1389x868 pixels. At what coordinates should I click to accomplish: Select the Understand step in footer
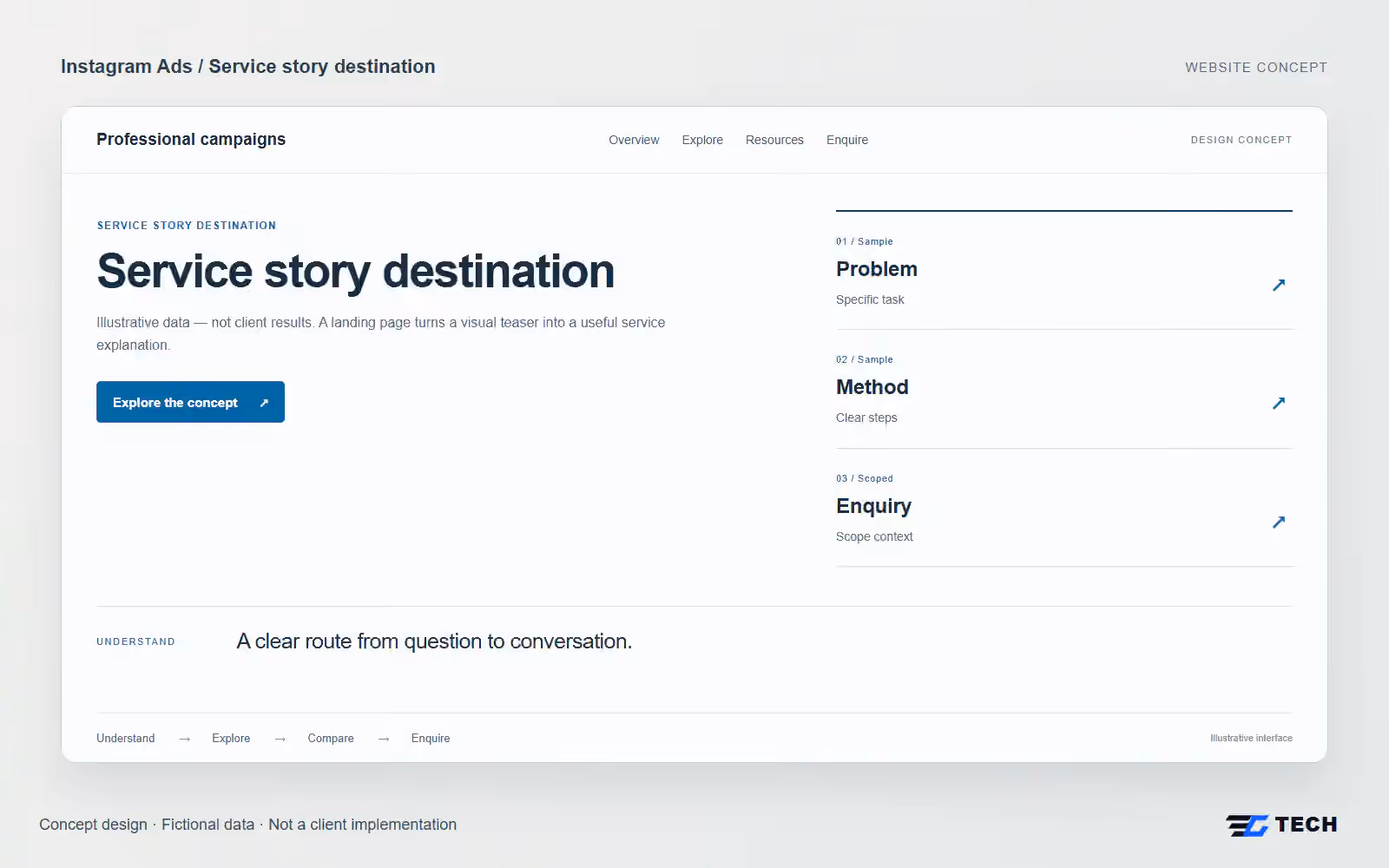coord(126,738)
